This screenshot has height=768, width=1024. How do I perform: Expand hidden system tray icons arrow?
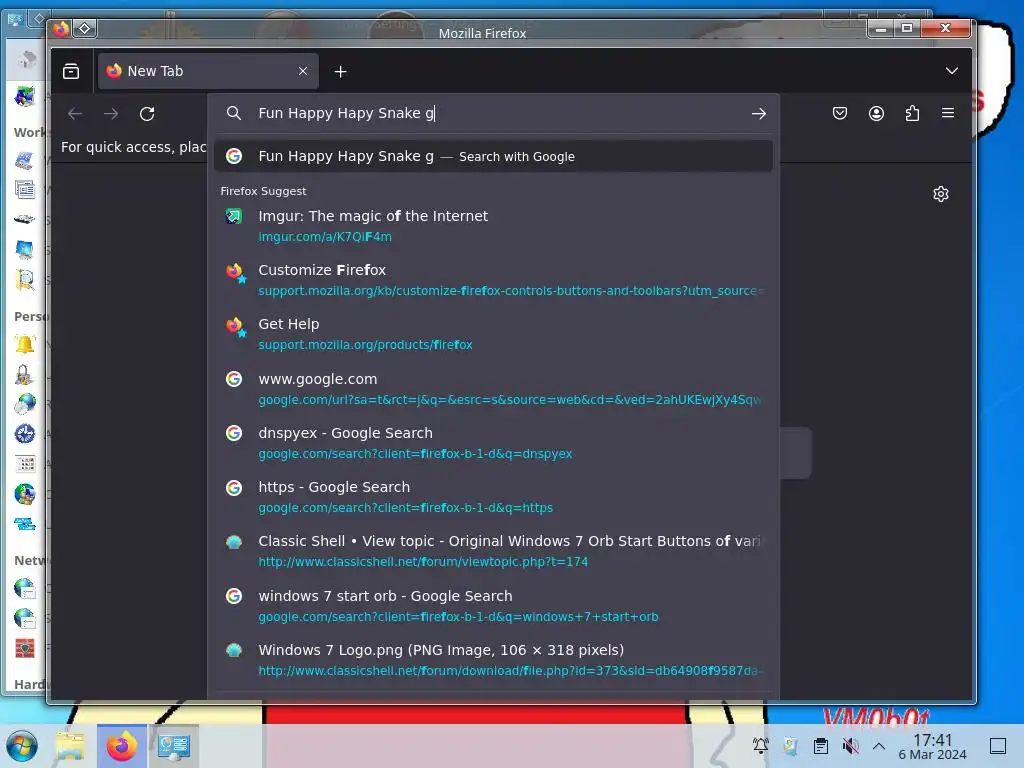point(879,746)
